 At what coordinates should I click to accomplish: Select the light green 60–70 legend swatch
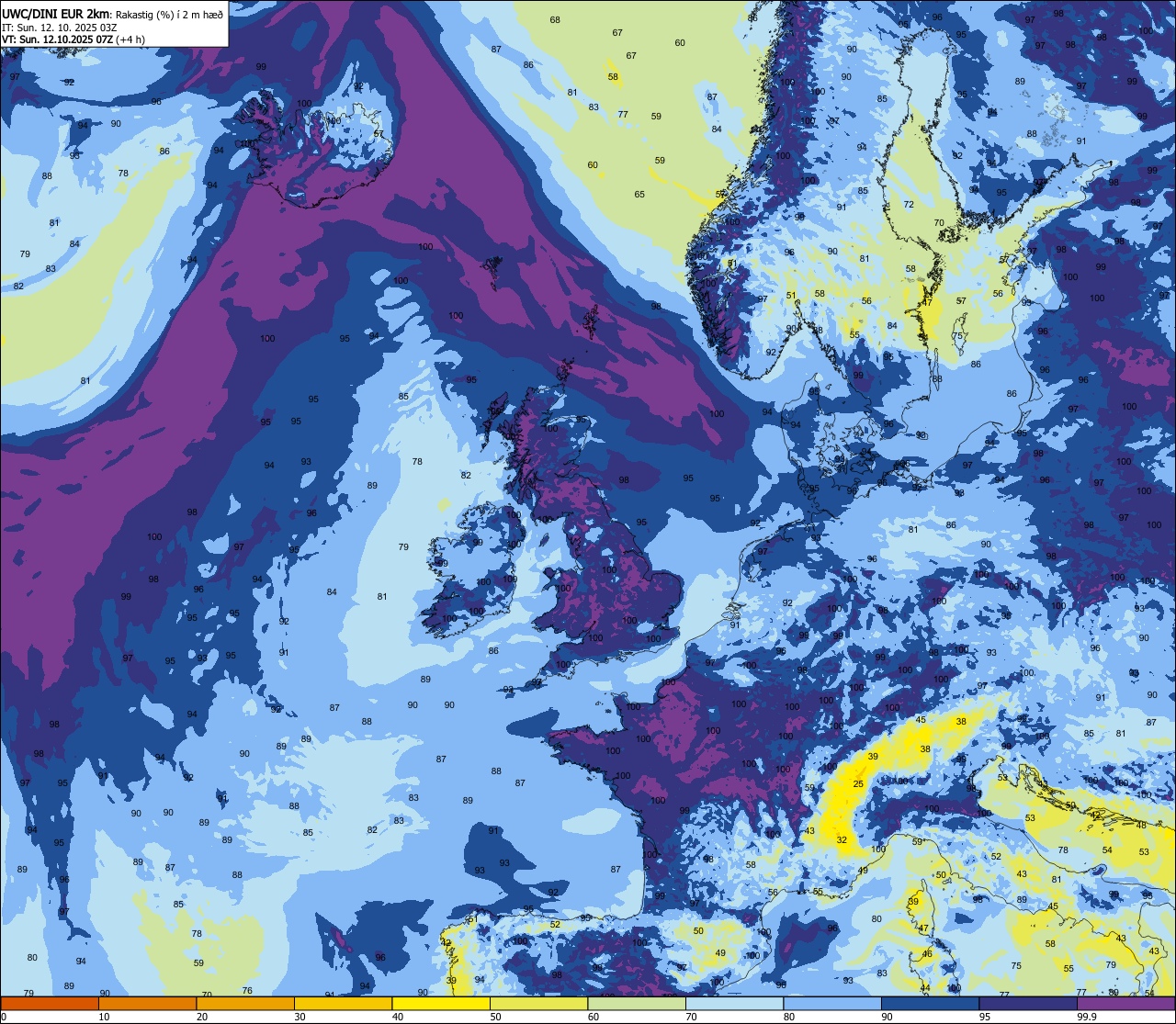pos(637,1004)
